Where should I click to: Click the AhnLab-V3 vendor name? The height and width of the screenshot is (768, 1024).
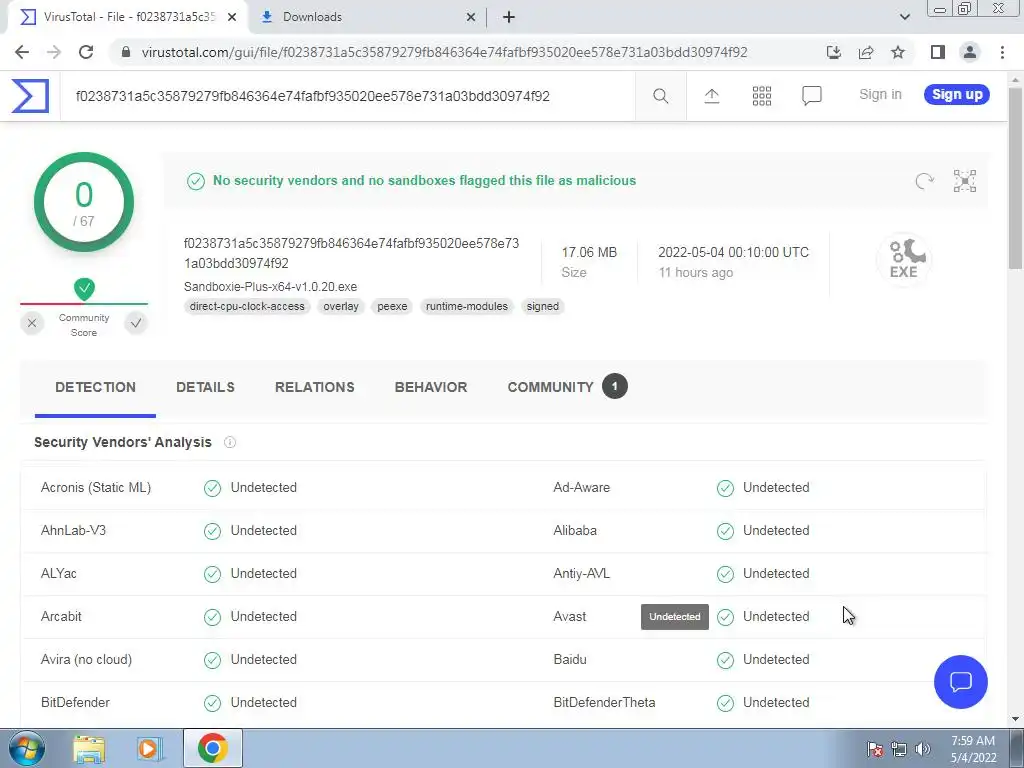pos(73,530)
